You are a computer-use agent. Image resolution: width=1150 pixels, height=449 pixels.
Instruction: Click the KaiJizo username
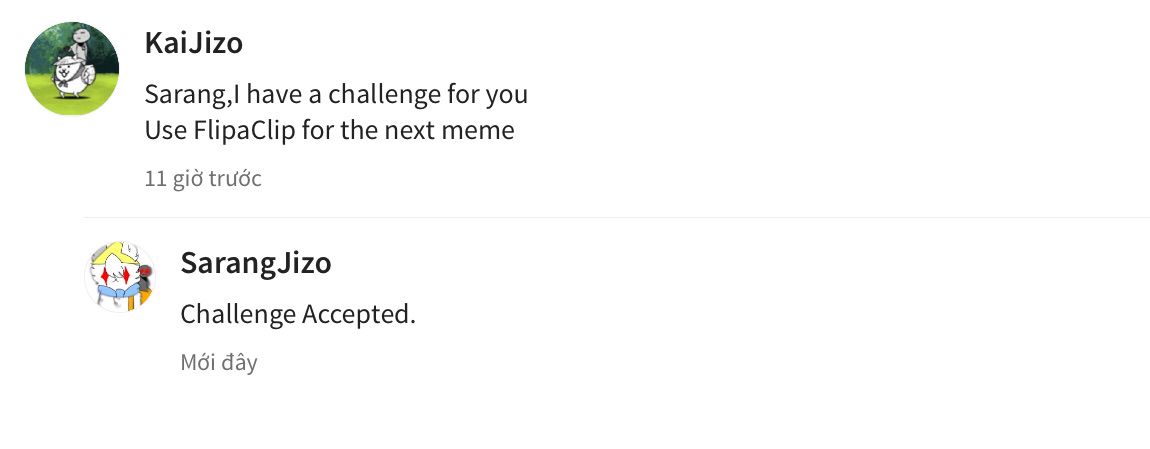click(x=193, y=44)
